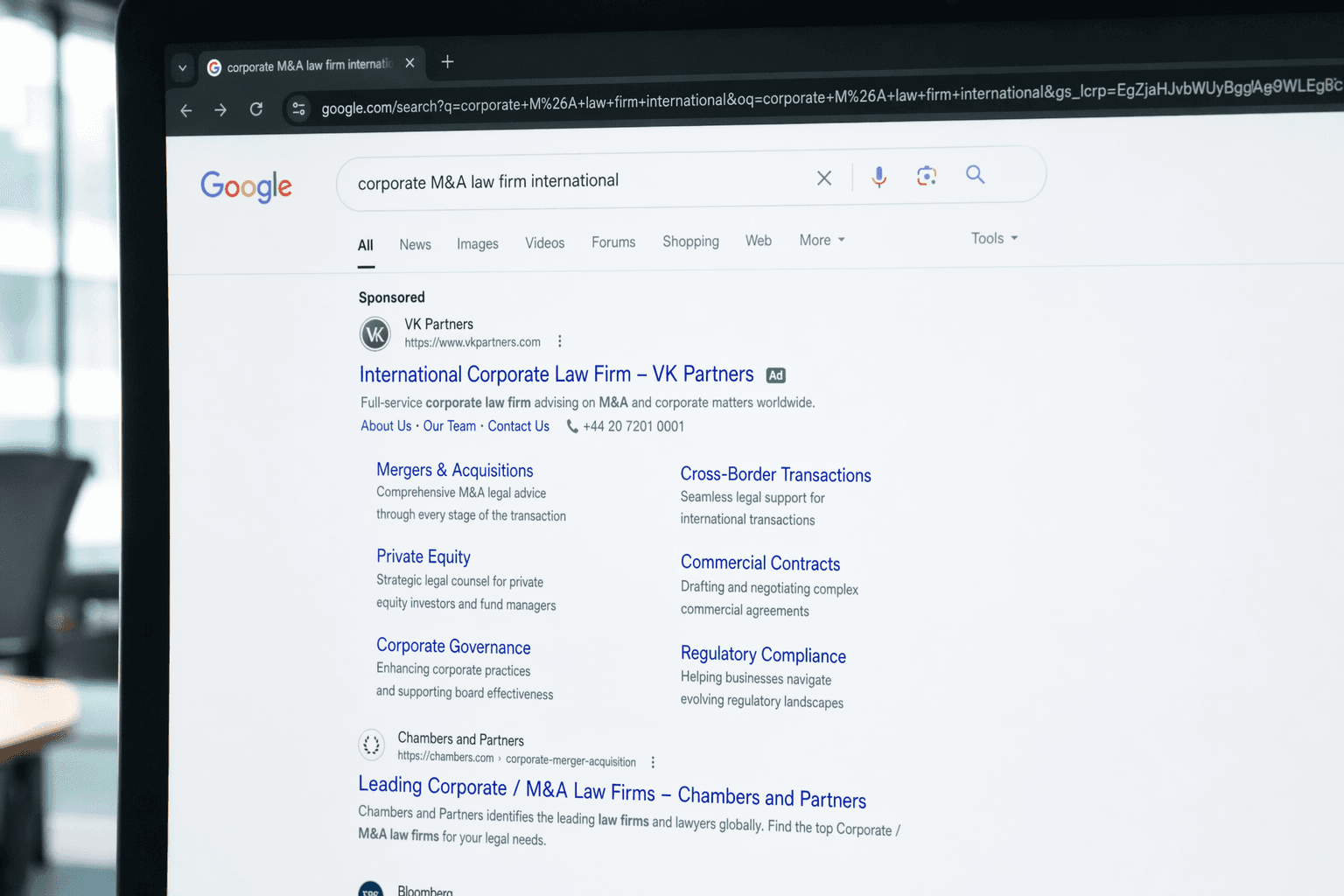Click the phone icon next to VK Partners number
The image size is (1344, 896).
point(571,426)
